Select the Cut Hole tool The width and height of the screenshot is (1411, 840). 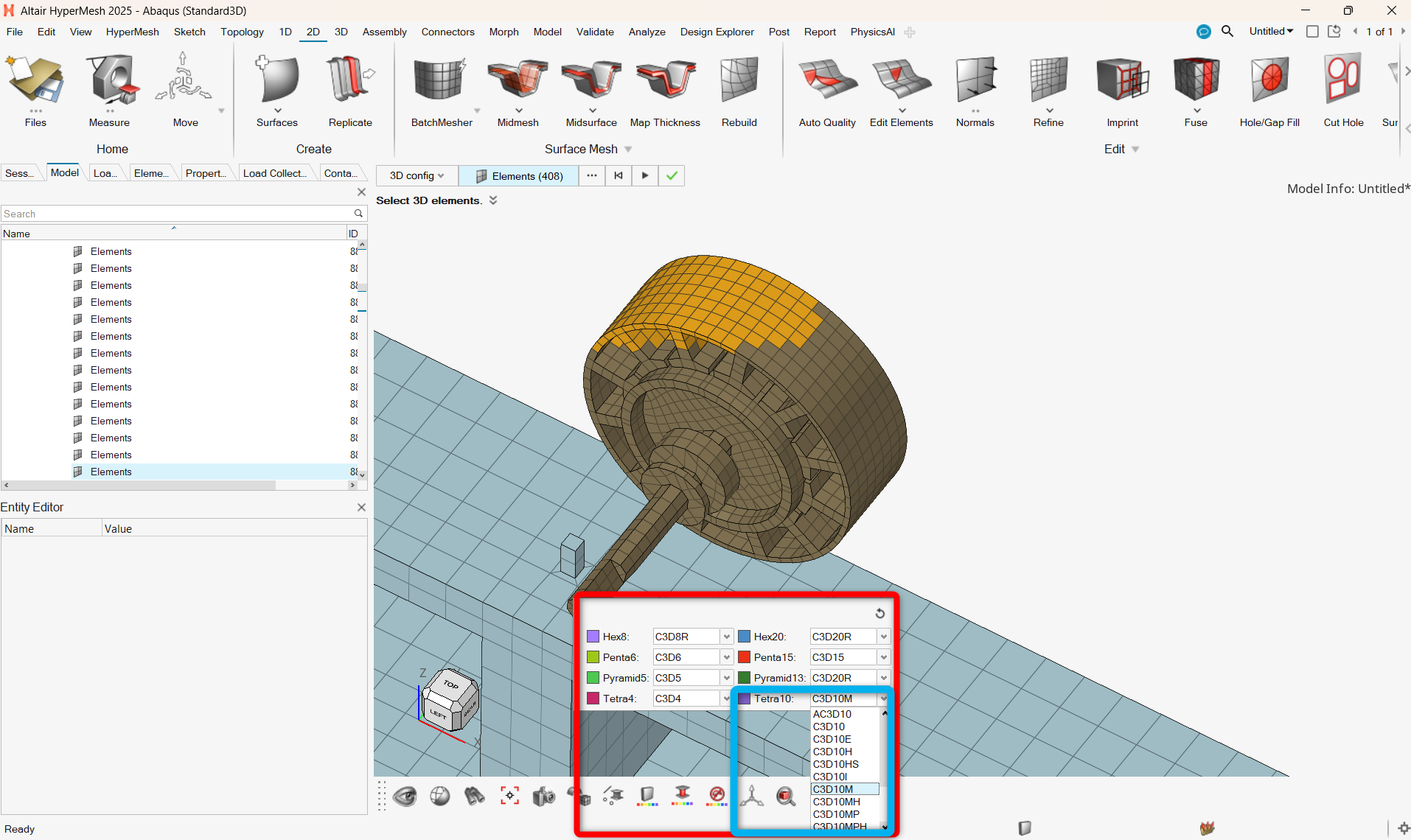[x=1343, y=90]
